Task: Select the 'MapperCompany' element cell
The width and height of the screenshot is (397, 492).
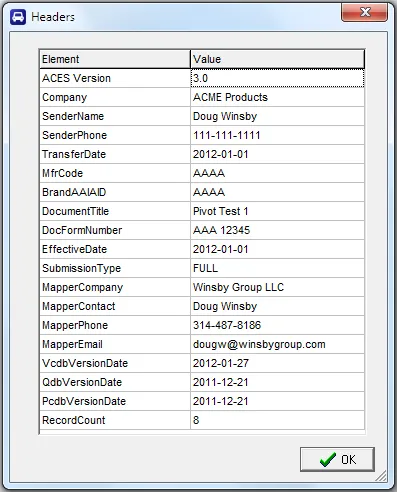Action: coord(115,287)
